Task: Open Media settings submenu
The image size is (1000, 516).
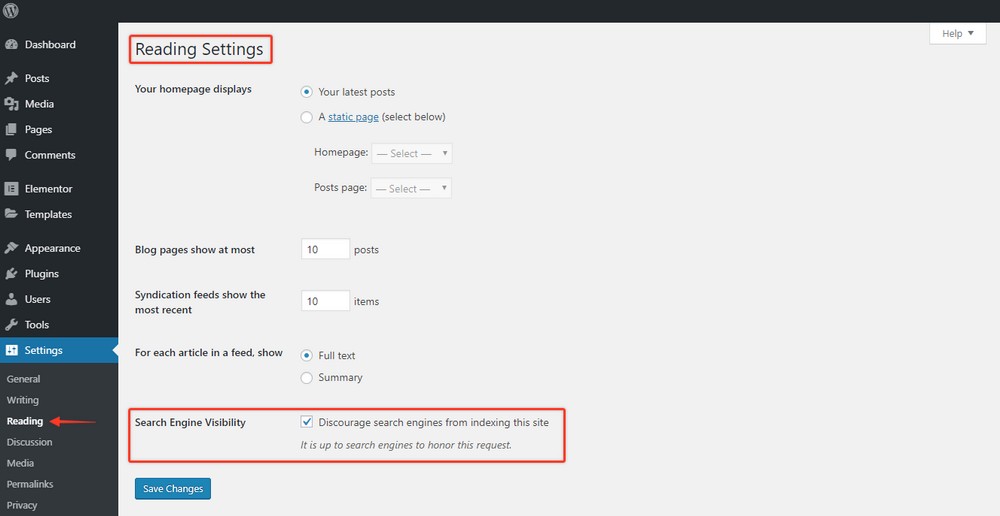Action: click(20, 463)
